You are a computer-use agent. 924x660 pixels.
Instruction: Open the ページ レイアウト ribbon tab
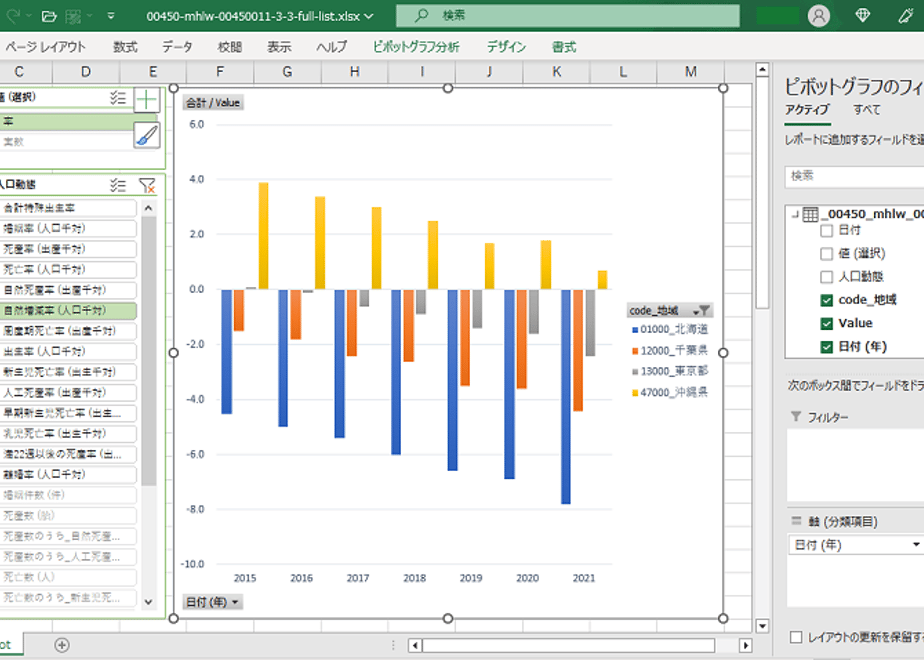[46, 47]
